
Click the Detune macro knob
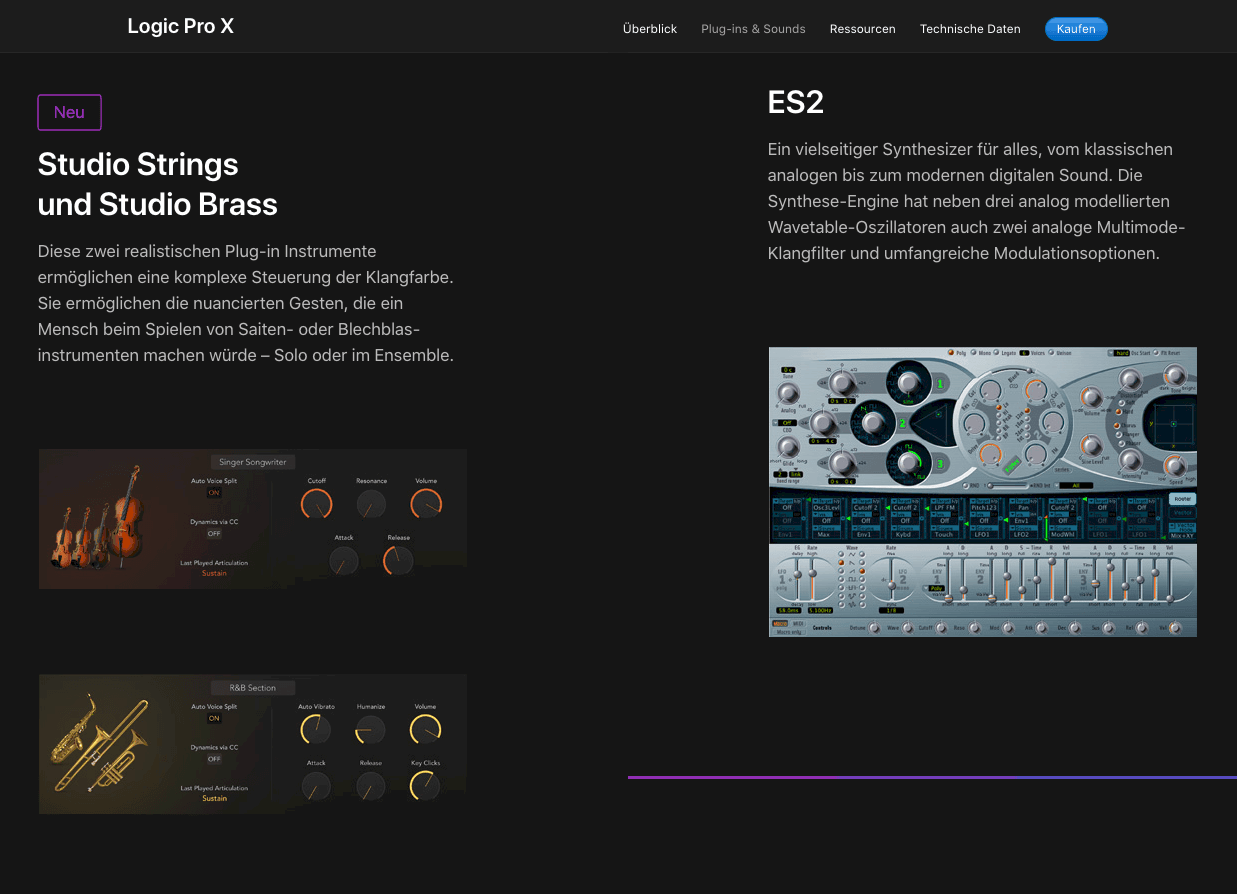coord(874,628)
